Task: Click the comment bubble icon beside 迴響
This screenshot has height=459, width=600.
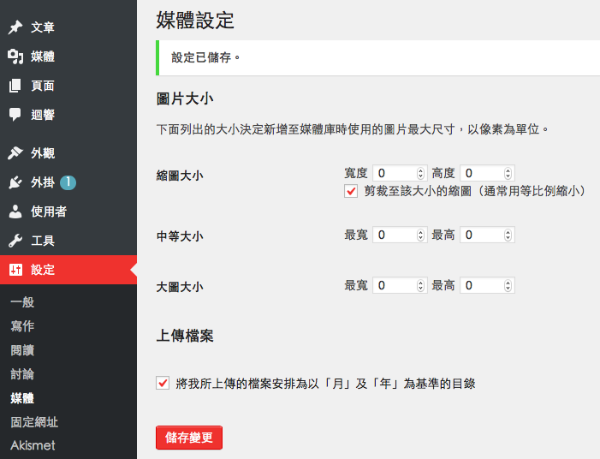Action: 15,114
